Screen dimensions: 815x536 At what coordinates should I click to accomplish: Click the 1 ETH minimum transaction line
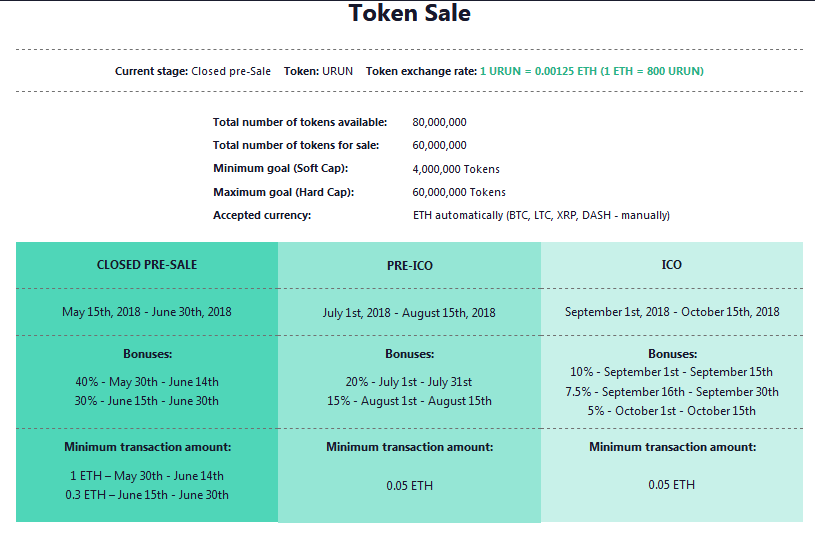(x=147, y=476)
